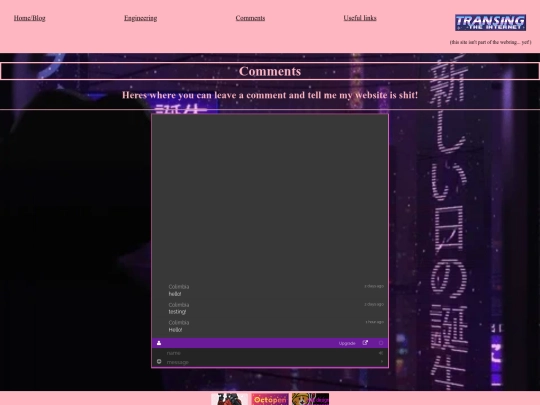
Task: Click the Octopen badge in the footer
Action: pyautogui.click(x=270, y=399)
